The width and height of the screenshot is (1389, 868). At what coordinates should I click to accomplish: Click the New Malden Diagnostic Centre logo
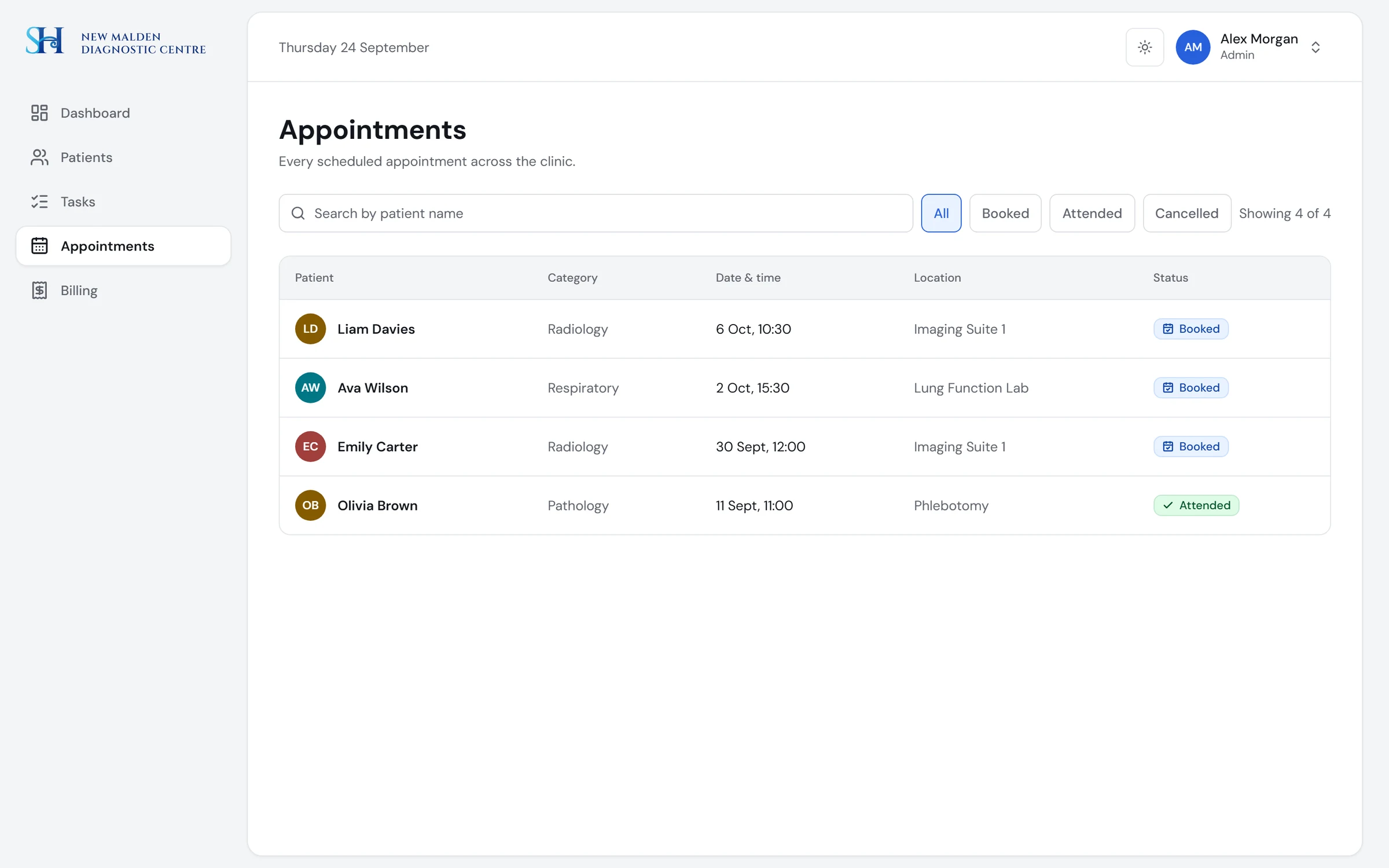[116, 42]
